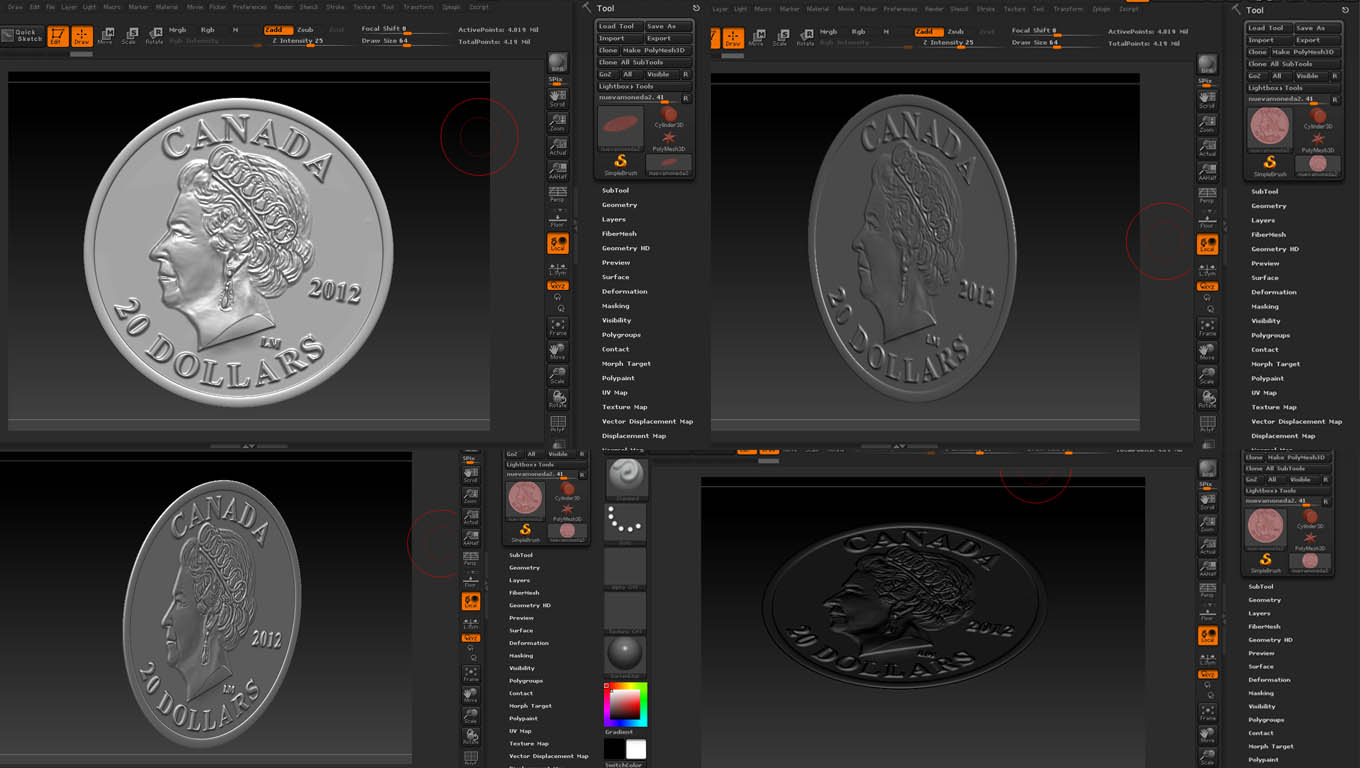The width and height of the screenshot is (1360, 768).
Task: Open the Preferences menu in top-left view
Action: [250, 7]
